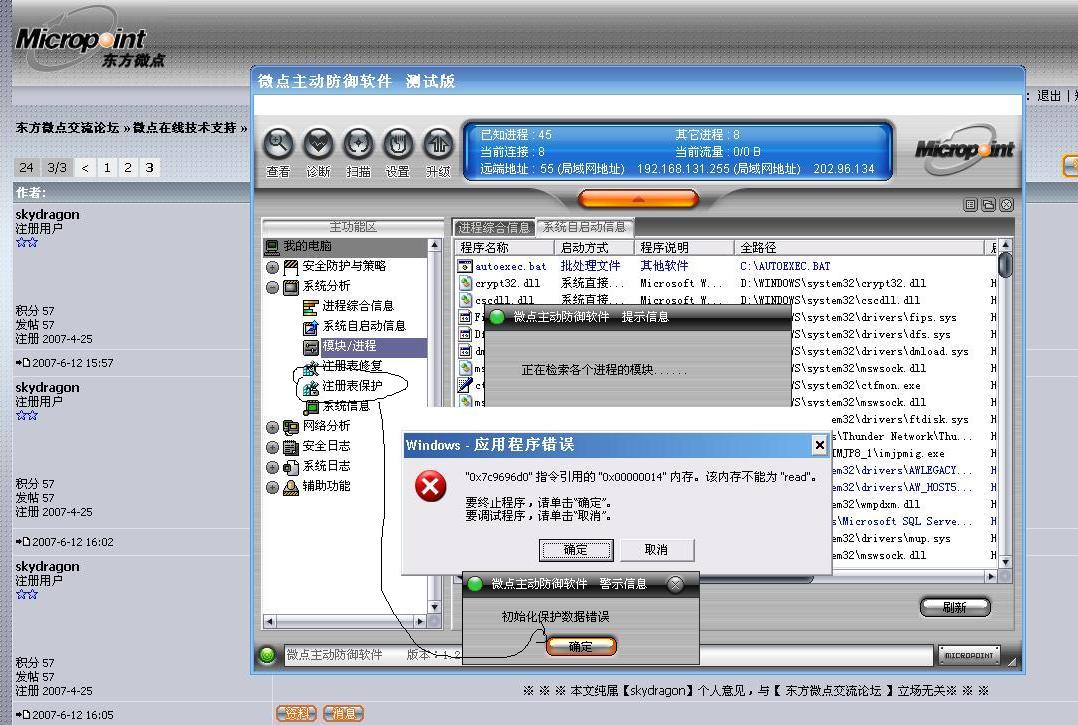
Task: Open 系统信息 in the tree
Action: point(346,406)
